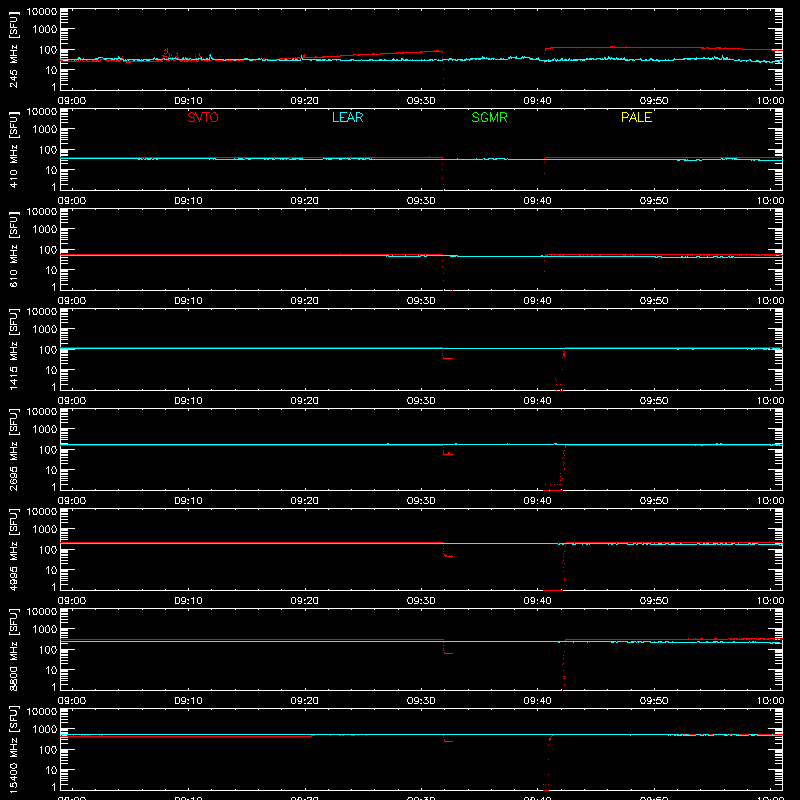Click the red SVTO legend label
The height and width of the screenshot is (800, 800).
point(203,117)
